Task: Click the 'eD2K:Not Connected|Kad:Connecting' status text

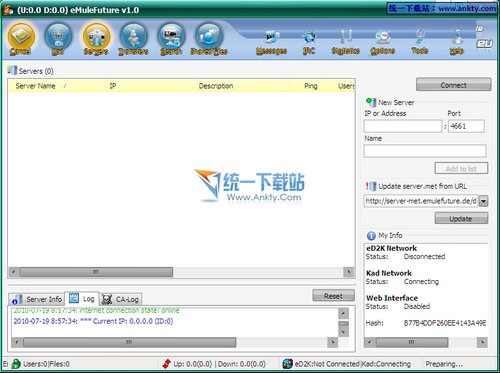Action: coord(353,364)
